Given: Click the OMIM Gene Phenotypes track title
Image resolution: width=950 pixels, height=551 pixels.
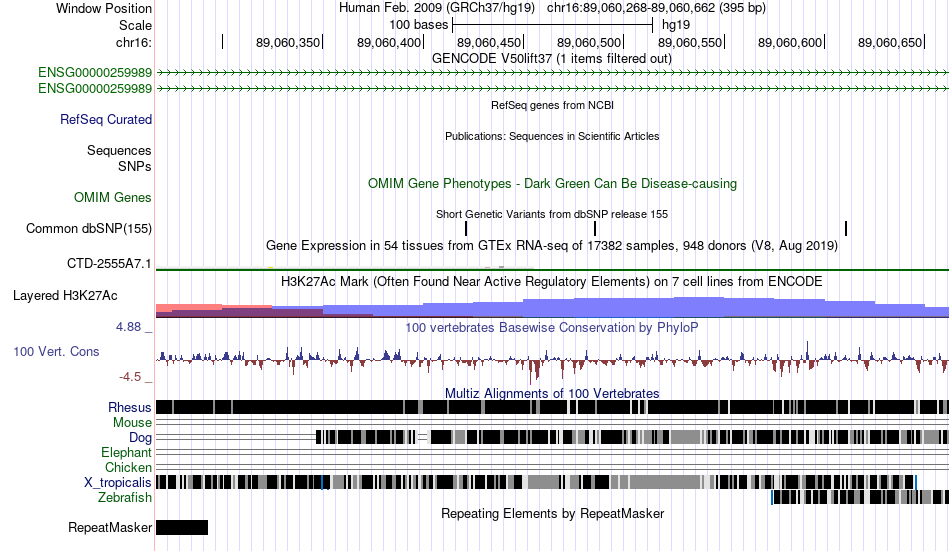Looking at the screenshot, I should point(552,184).
